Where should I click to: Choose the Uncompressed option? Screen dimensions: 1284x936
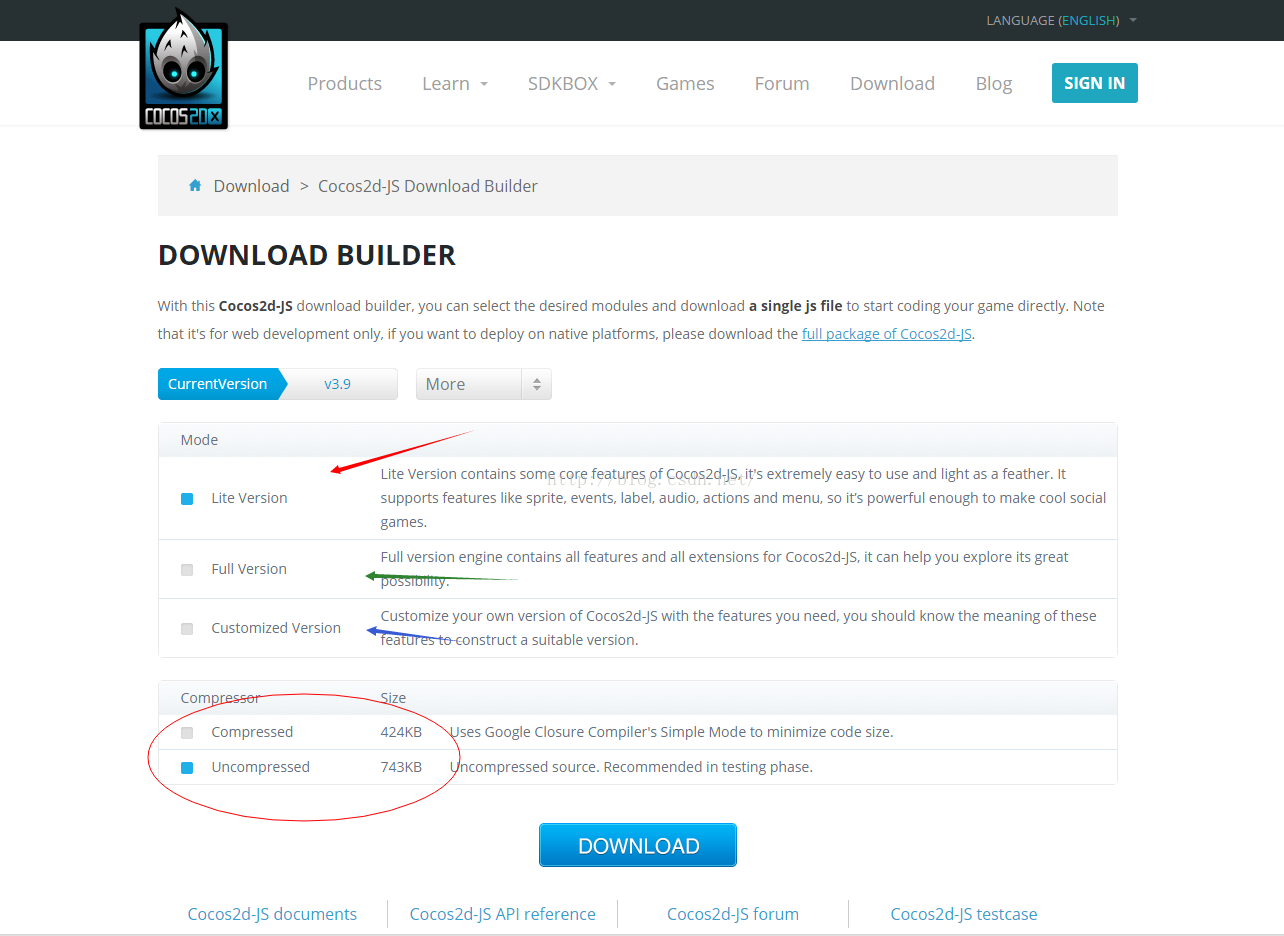[187, 767]
